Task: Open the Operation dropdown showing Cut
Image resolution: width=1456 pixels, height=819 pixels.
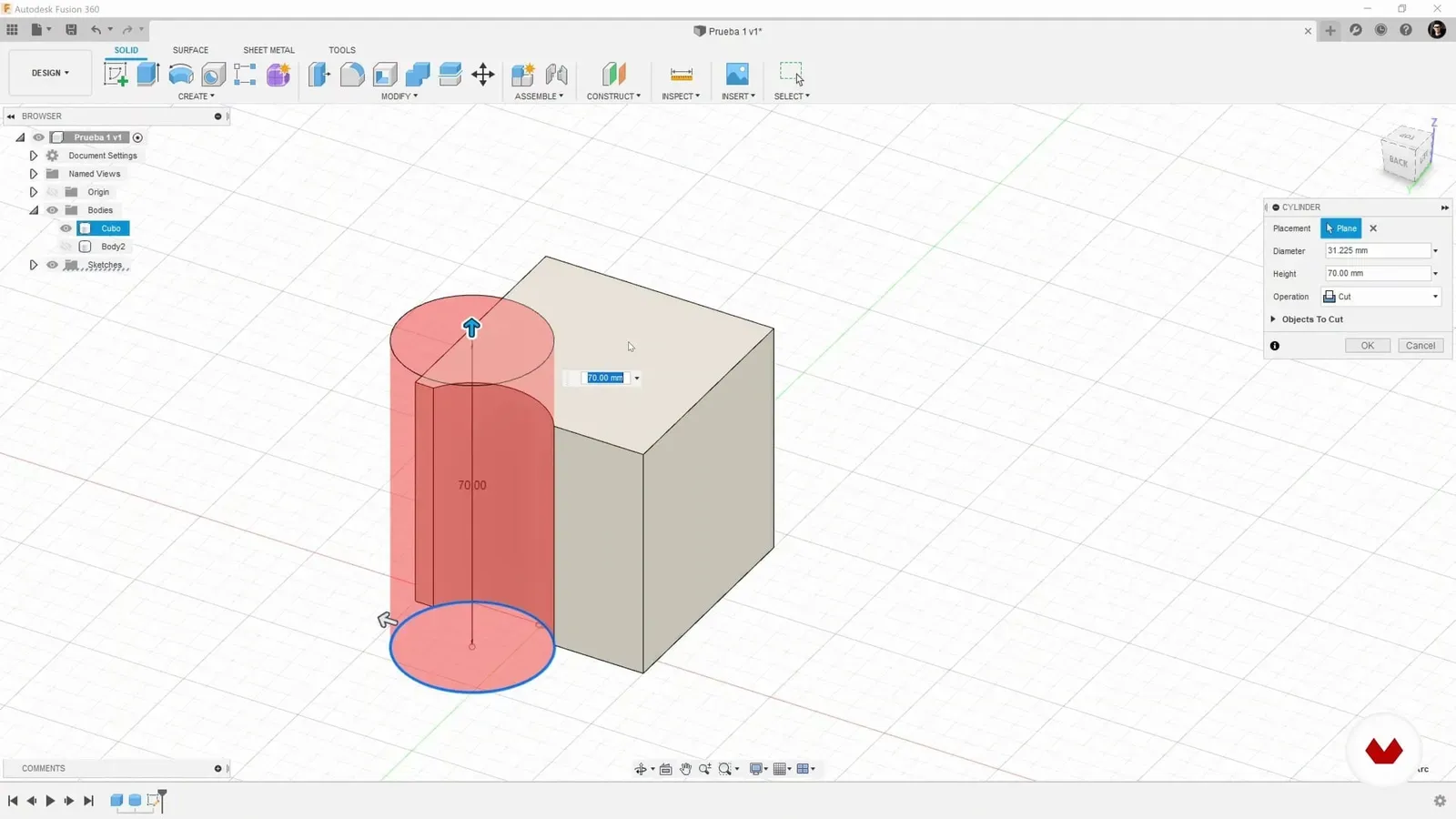Action: tap(1380, 297)
